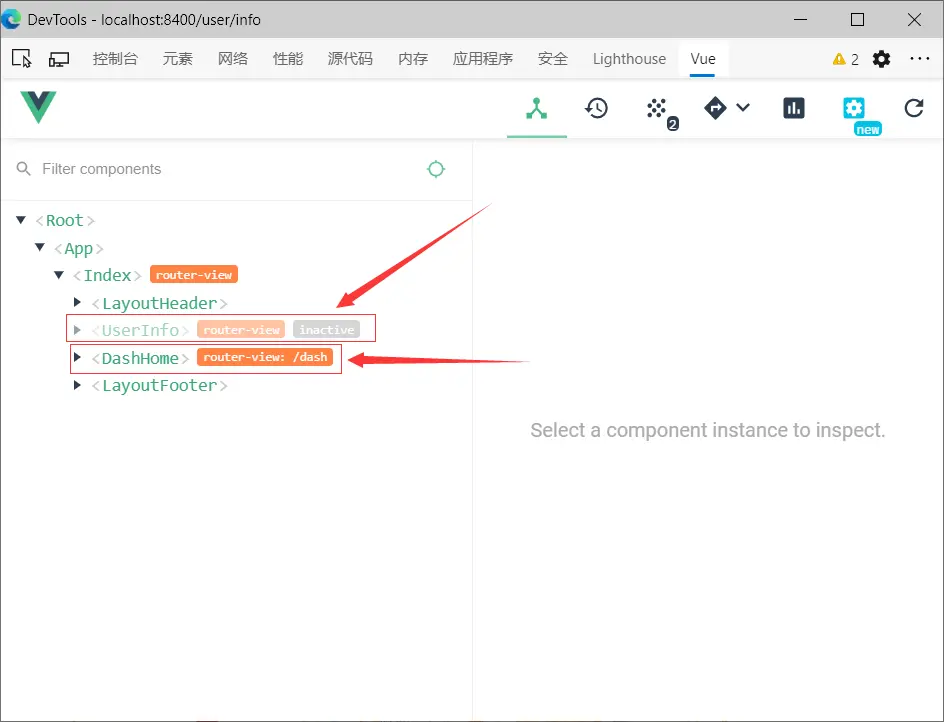Screen dimensions: 944x722
Task: Open routing dropdown chevron arrow
Action: tap(743, 108)
